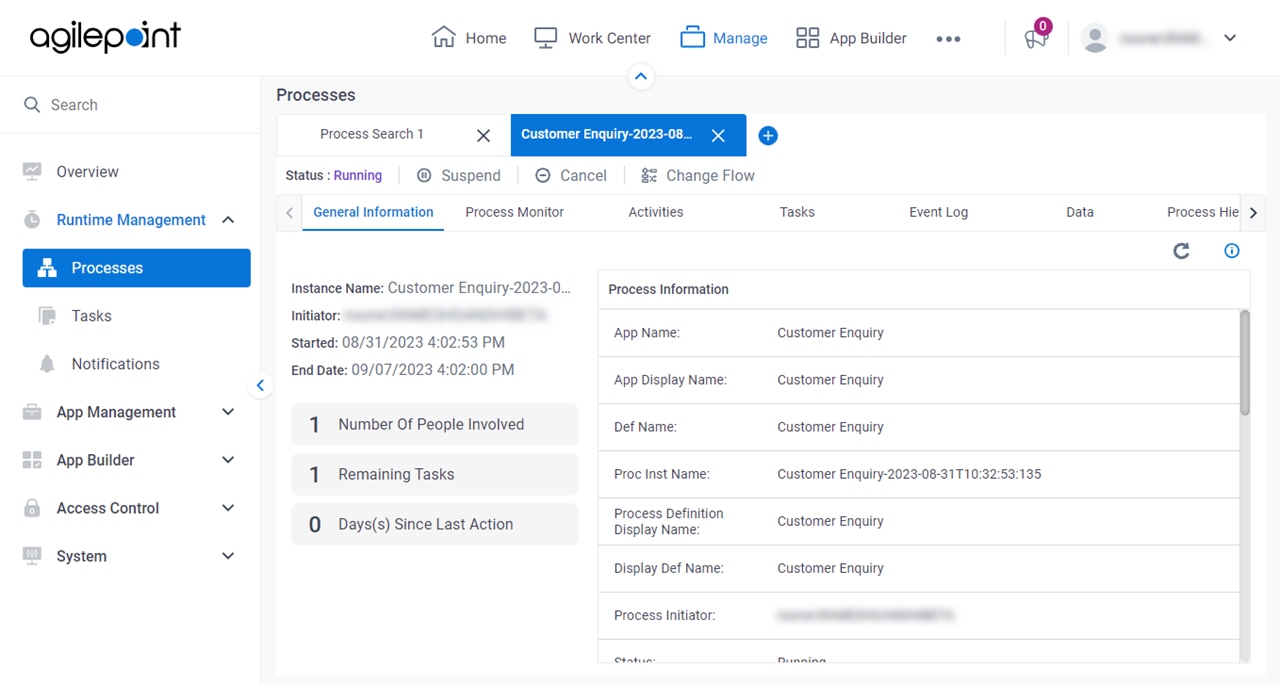Open Work Center monitor icon
Viewport: 1280px width, 684px height.
(x=545, y=37)
